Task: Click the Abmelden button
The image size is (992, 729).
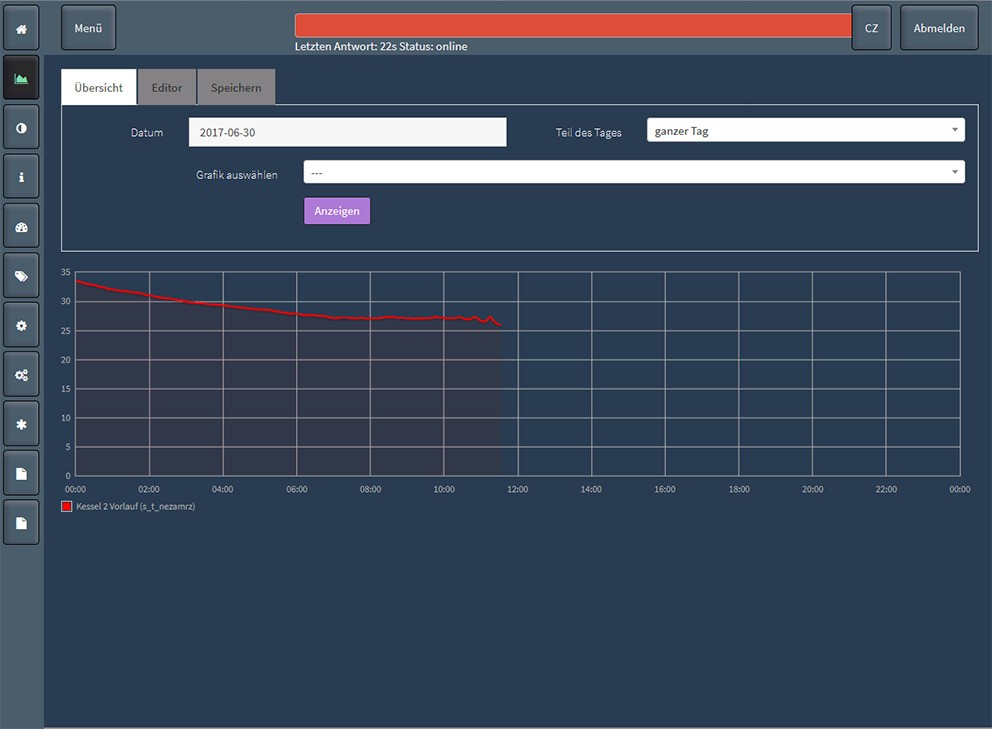Action: point(939,28)
